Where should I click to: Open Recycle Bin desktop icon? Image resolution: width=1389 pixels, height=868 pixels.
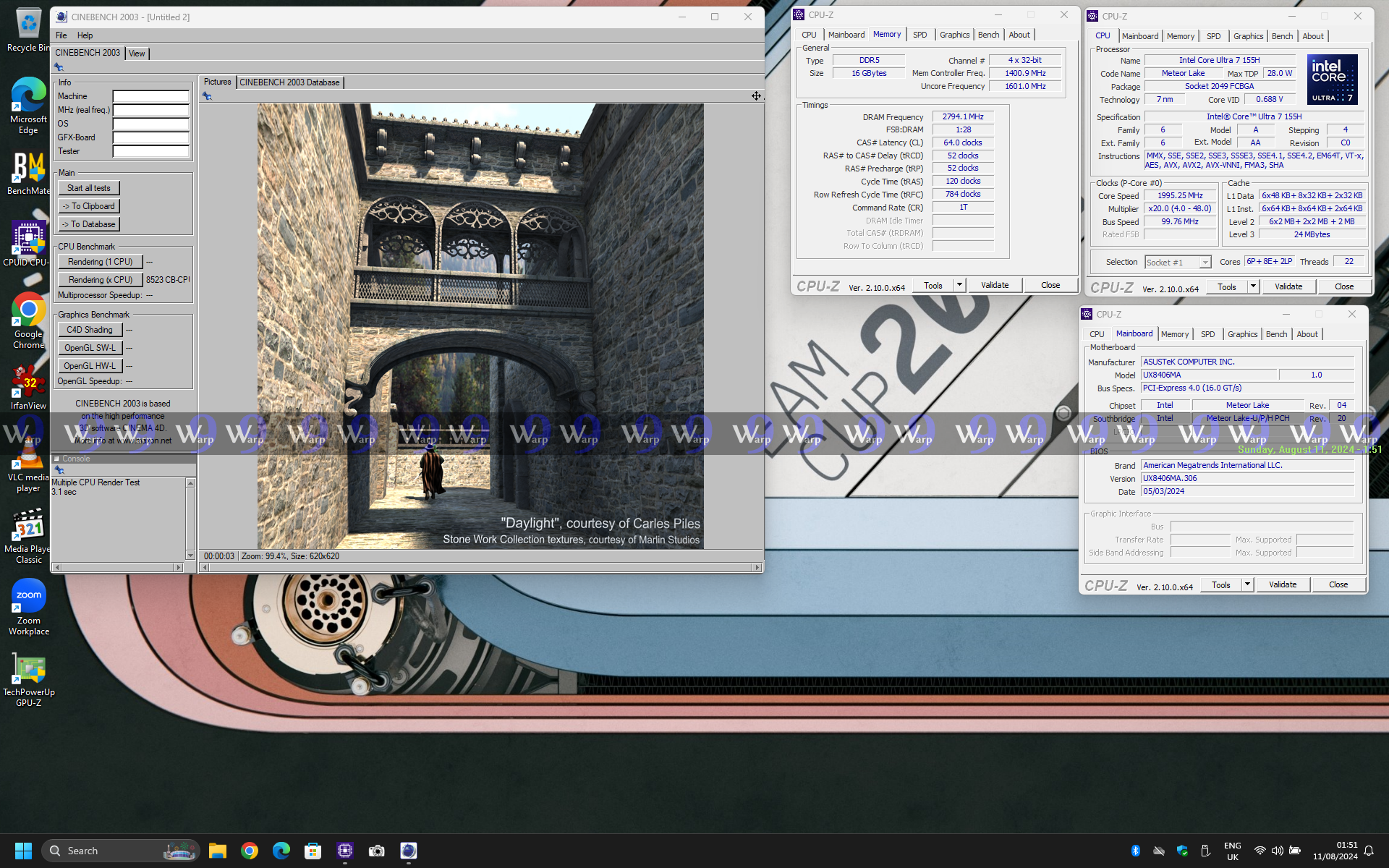[27, 29]
